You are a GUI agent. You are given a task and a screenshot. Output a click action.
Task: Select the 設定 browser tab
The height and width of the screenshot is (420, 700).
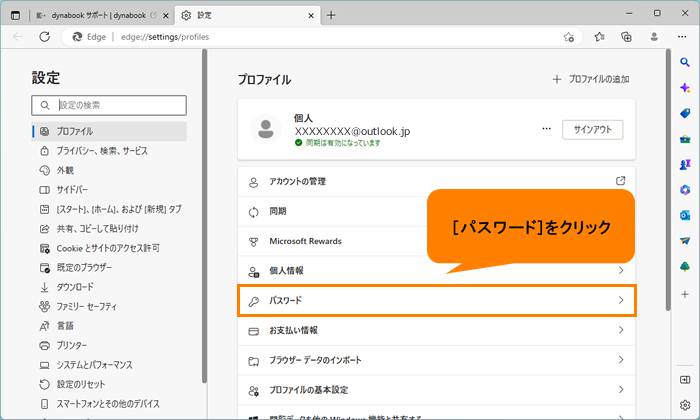(x=248, y=16)
